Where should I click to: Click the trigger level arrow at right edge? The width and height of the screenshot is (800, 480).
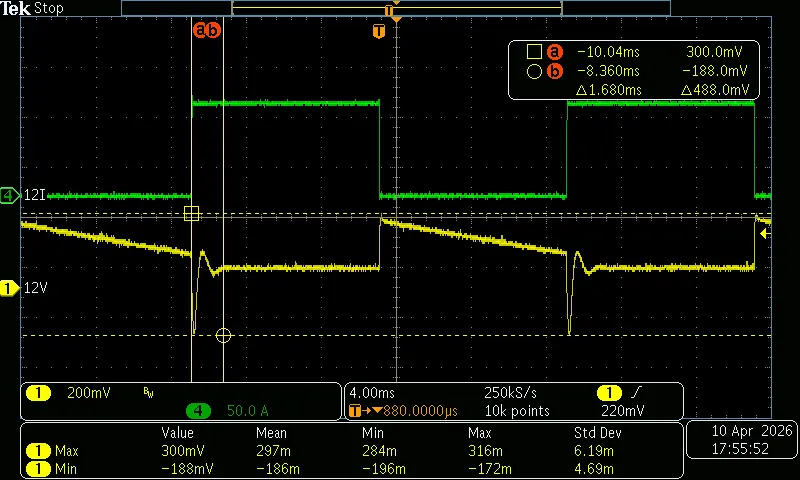[764, 234]
